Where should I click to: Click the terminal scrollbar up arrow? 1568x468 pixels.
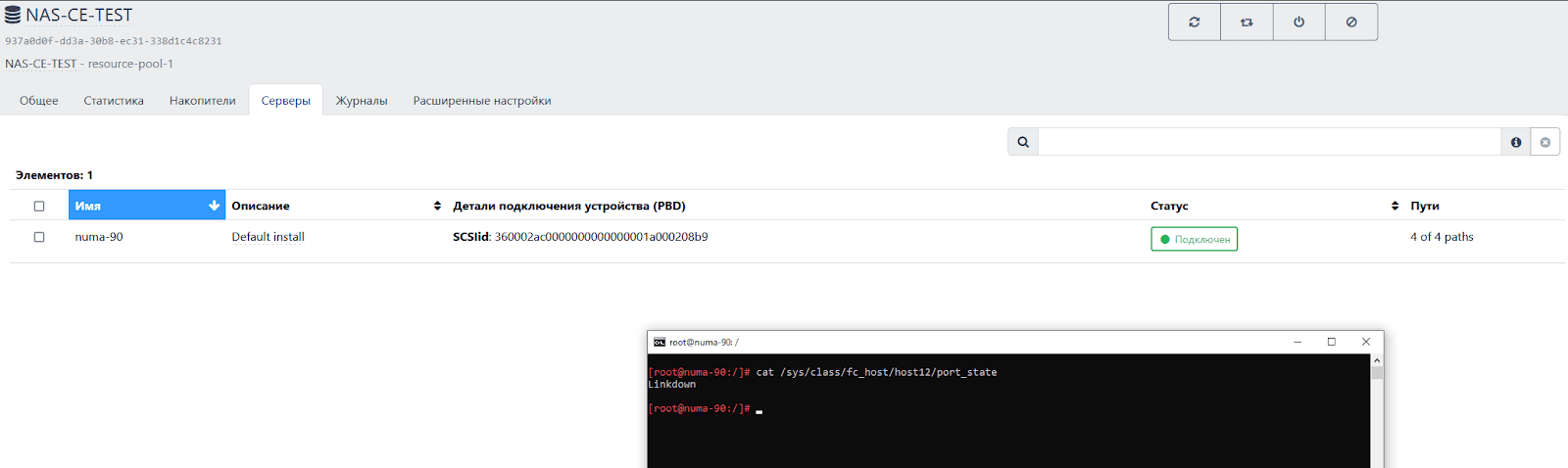click(1377, 361)
